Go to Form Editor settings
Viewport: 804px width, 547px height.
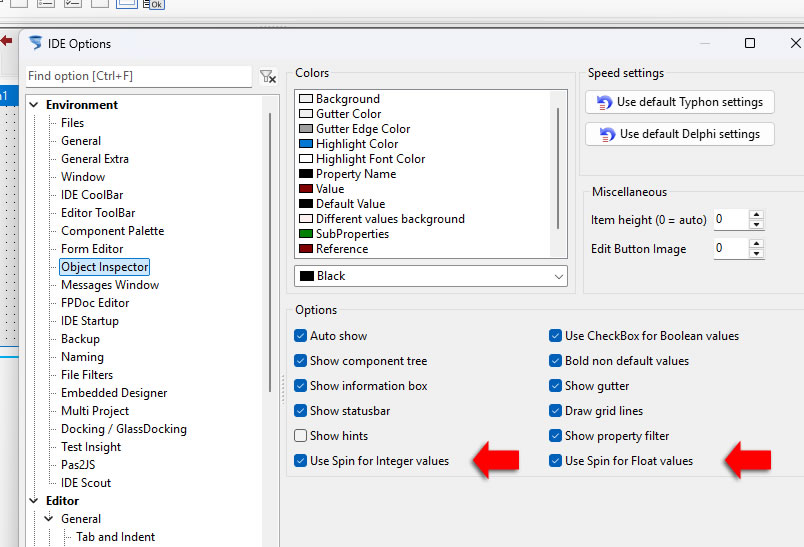tap(92, 249)
